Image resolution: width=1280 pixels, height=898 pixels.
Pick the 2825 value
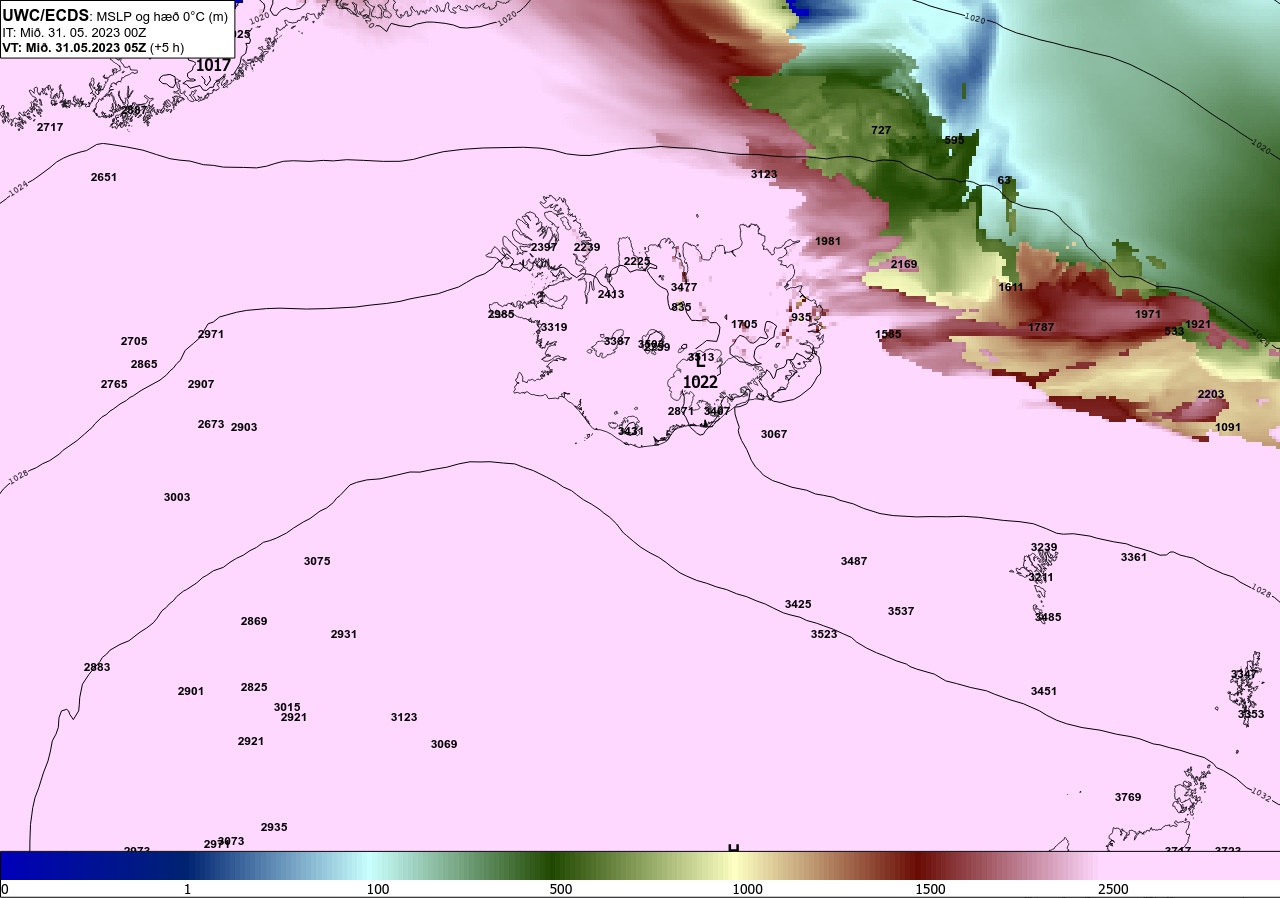(254, 687)
